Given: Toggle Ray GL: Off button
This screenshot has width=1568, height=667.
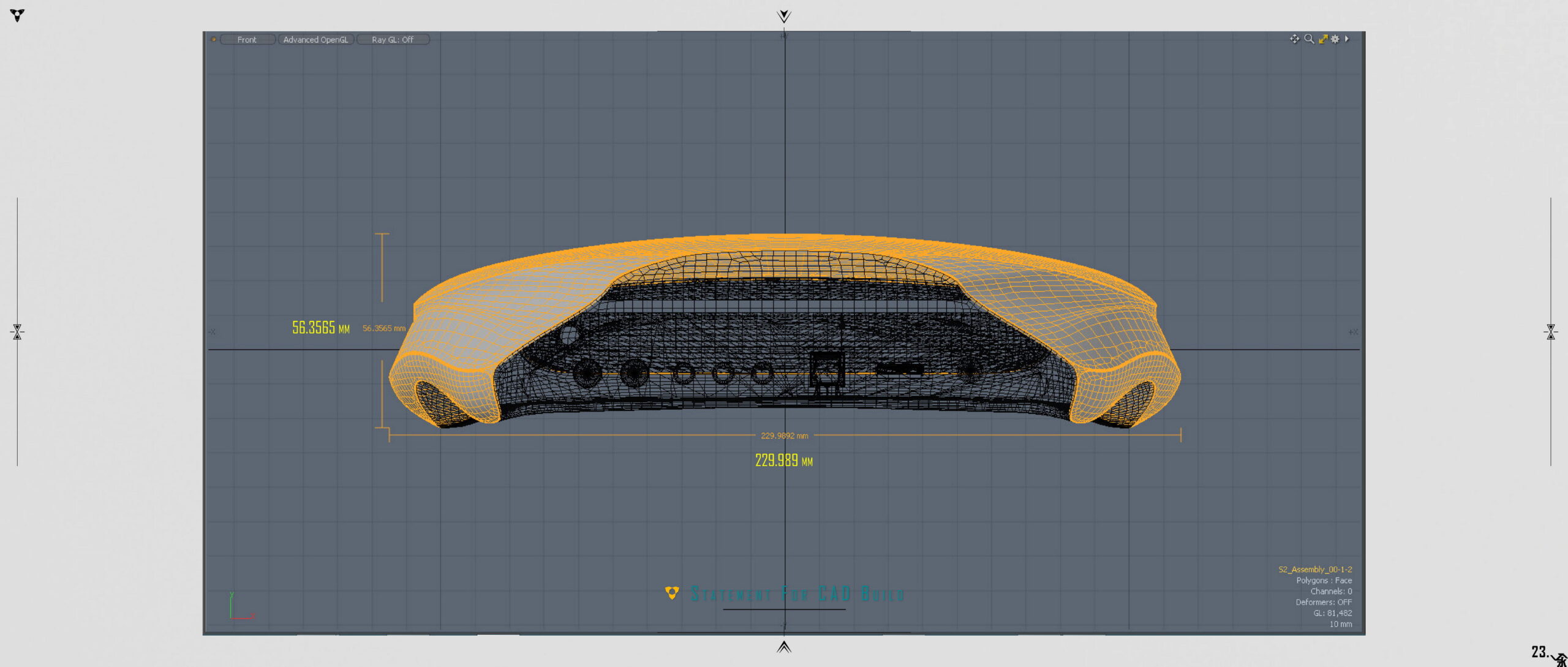Looking at the screenshot, I should point(393,40).
